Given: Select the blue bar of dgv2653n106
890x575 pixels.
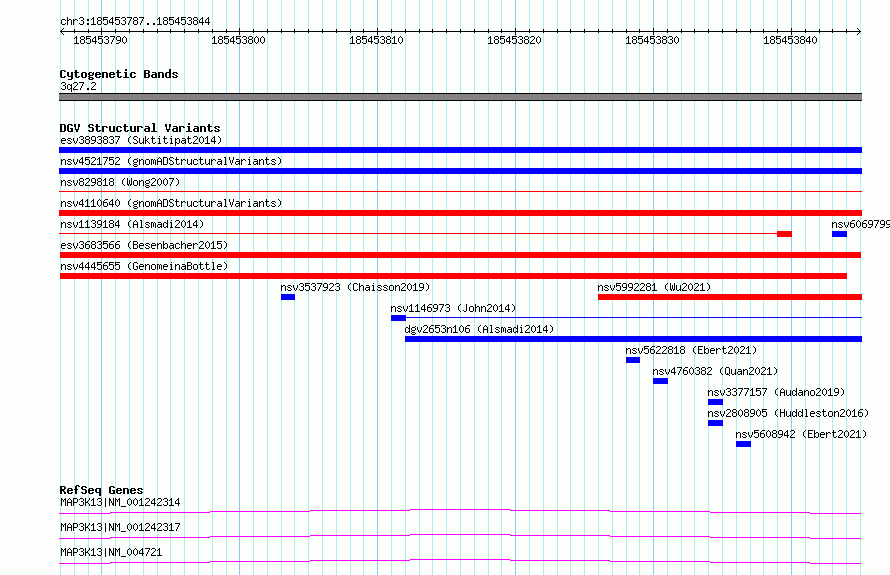Looking at the screenshot, I should point(633,339).
